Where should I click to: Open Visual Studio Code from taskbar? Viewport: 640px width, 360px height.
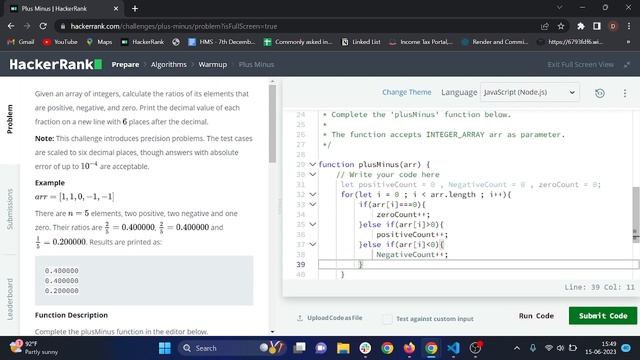click(x=453, y=348)
